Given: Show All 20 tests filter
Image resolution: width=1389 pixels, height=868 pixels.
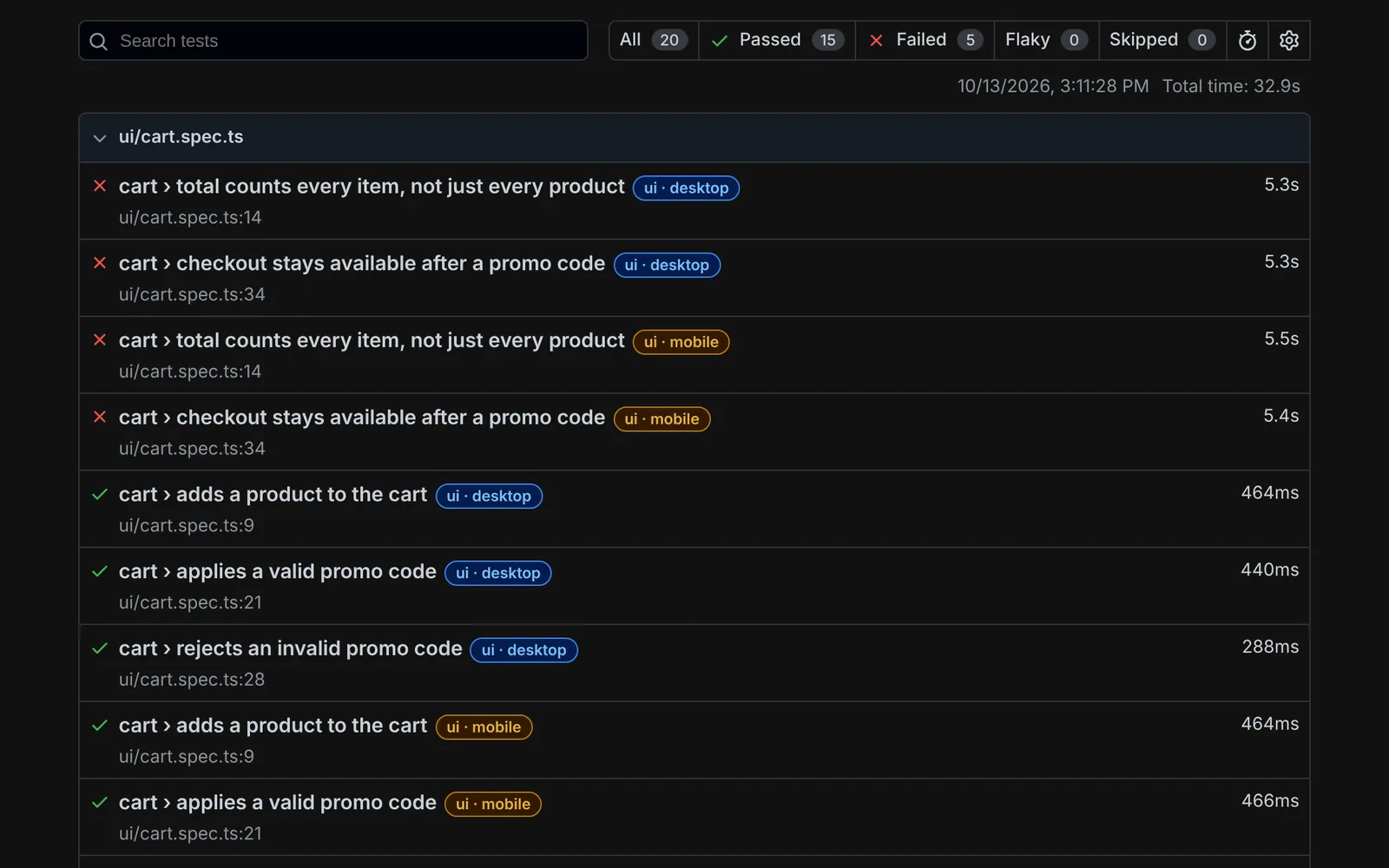Looking at the screenshot, I should click(654, 40).
